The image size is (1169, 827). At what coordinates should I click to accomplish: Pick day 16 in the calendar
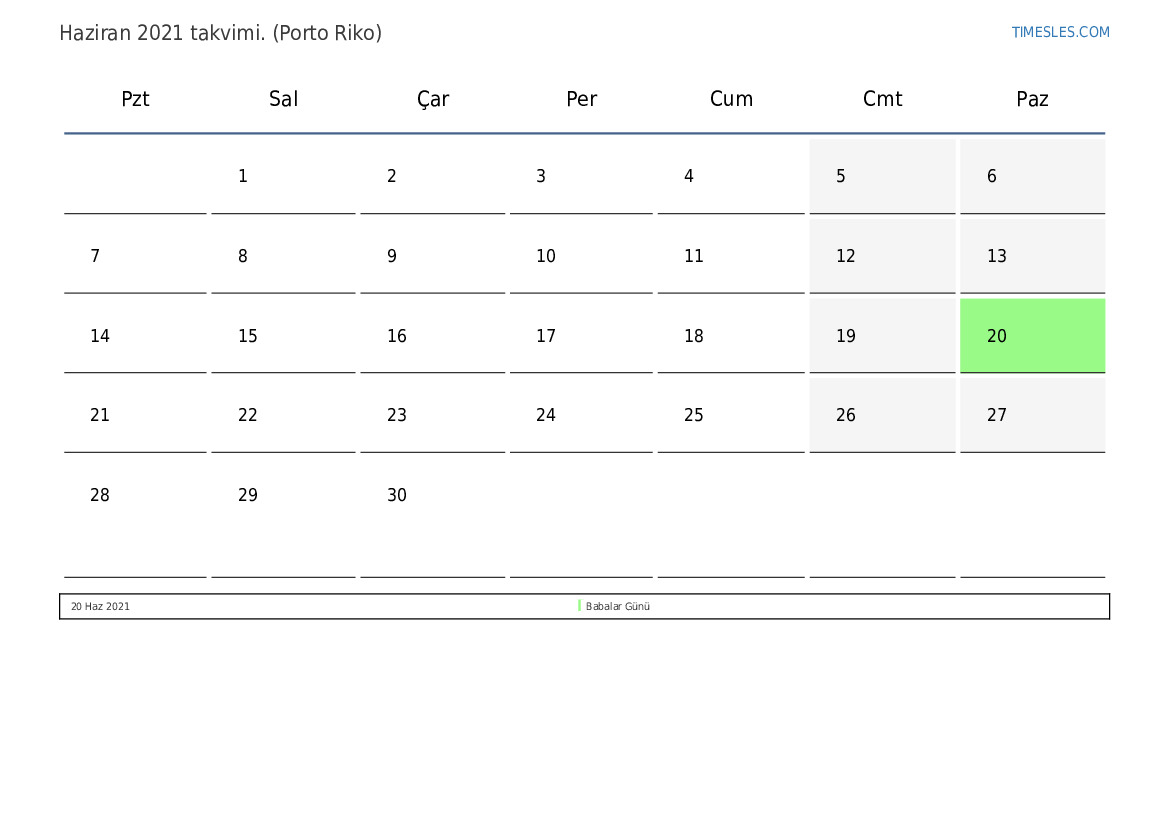pos(432,336)
